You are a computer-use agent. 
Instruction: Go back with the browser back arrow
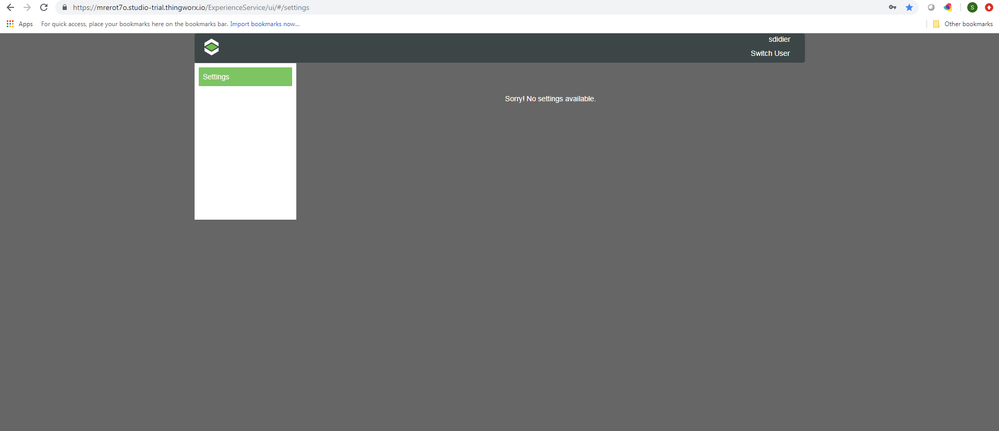pos(10,8)
